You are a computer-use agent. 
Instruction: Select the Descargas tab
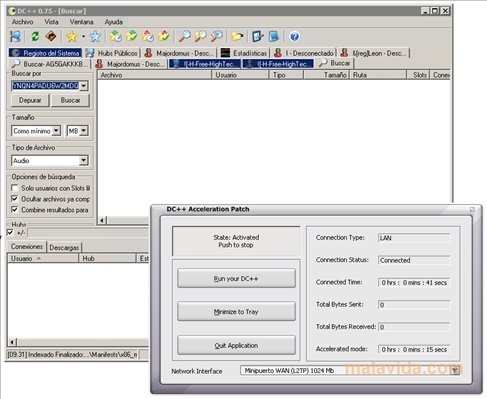(64, 247)
